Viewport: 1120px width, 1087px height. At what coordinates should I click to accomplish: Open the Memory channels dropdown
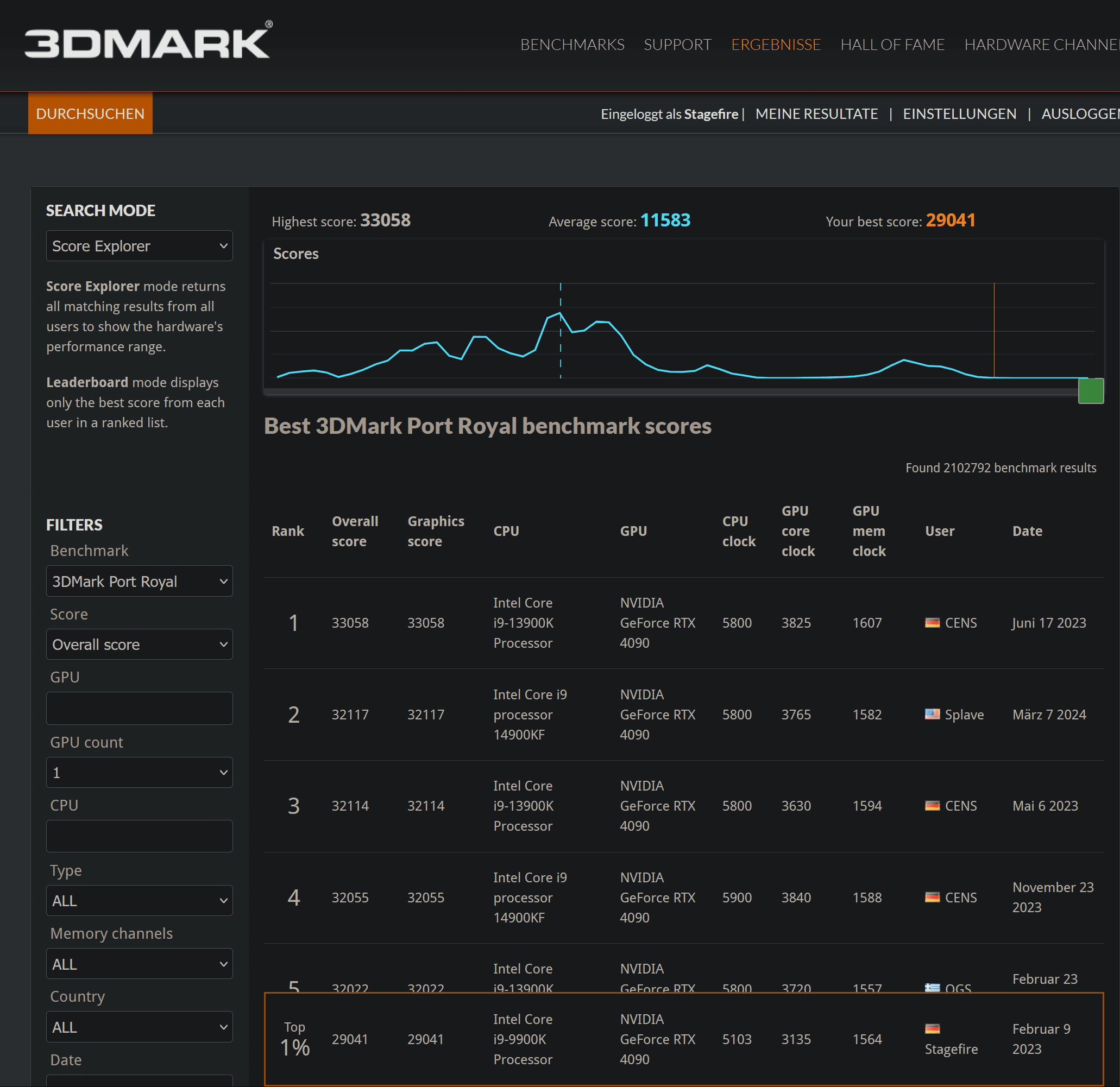click(x=140, y=964)
